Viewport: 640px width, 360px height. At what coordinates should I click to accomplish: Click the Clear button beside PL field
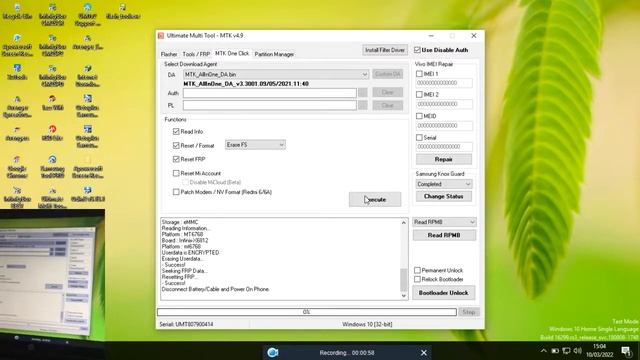tap(388, 105)
